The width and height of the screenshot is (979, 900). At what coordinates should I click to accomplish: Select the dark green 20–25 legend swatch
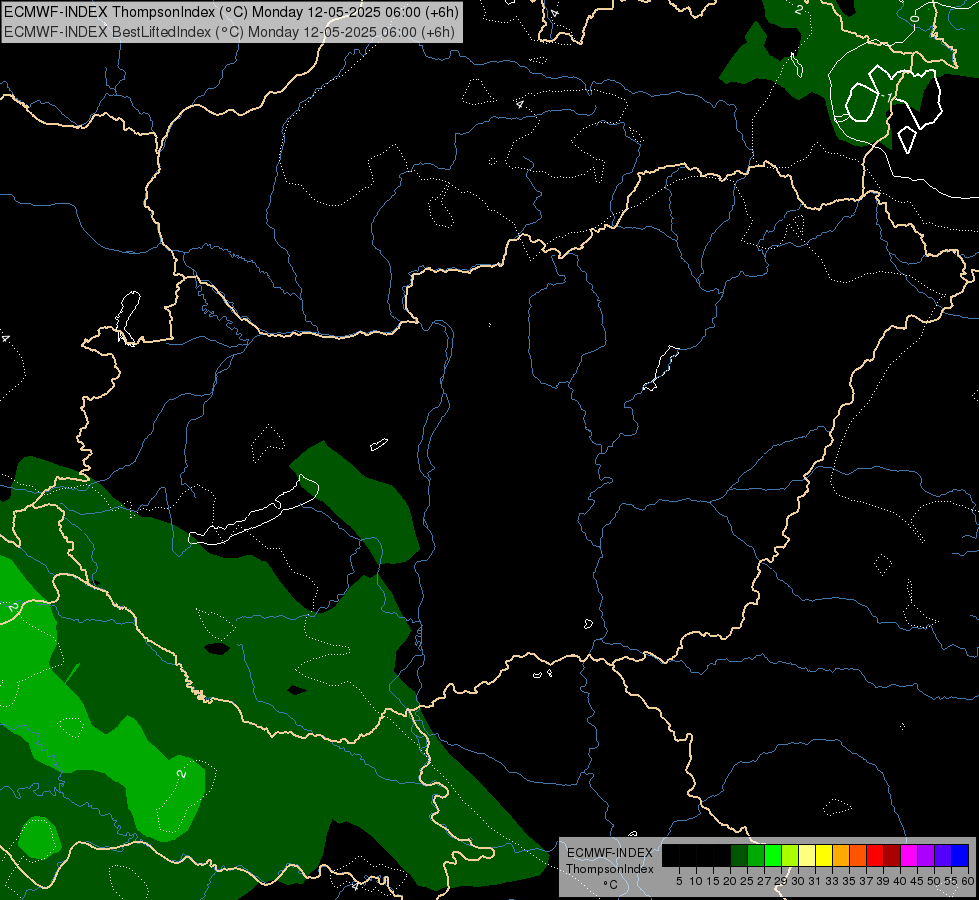739,855
